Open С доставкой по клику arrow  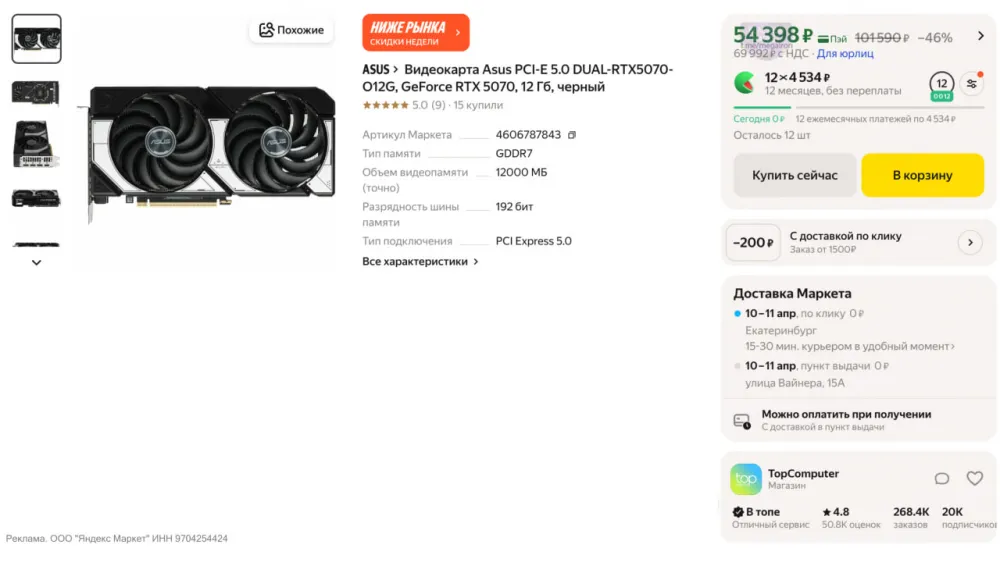tap(969, 242)
